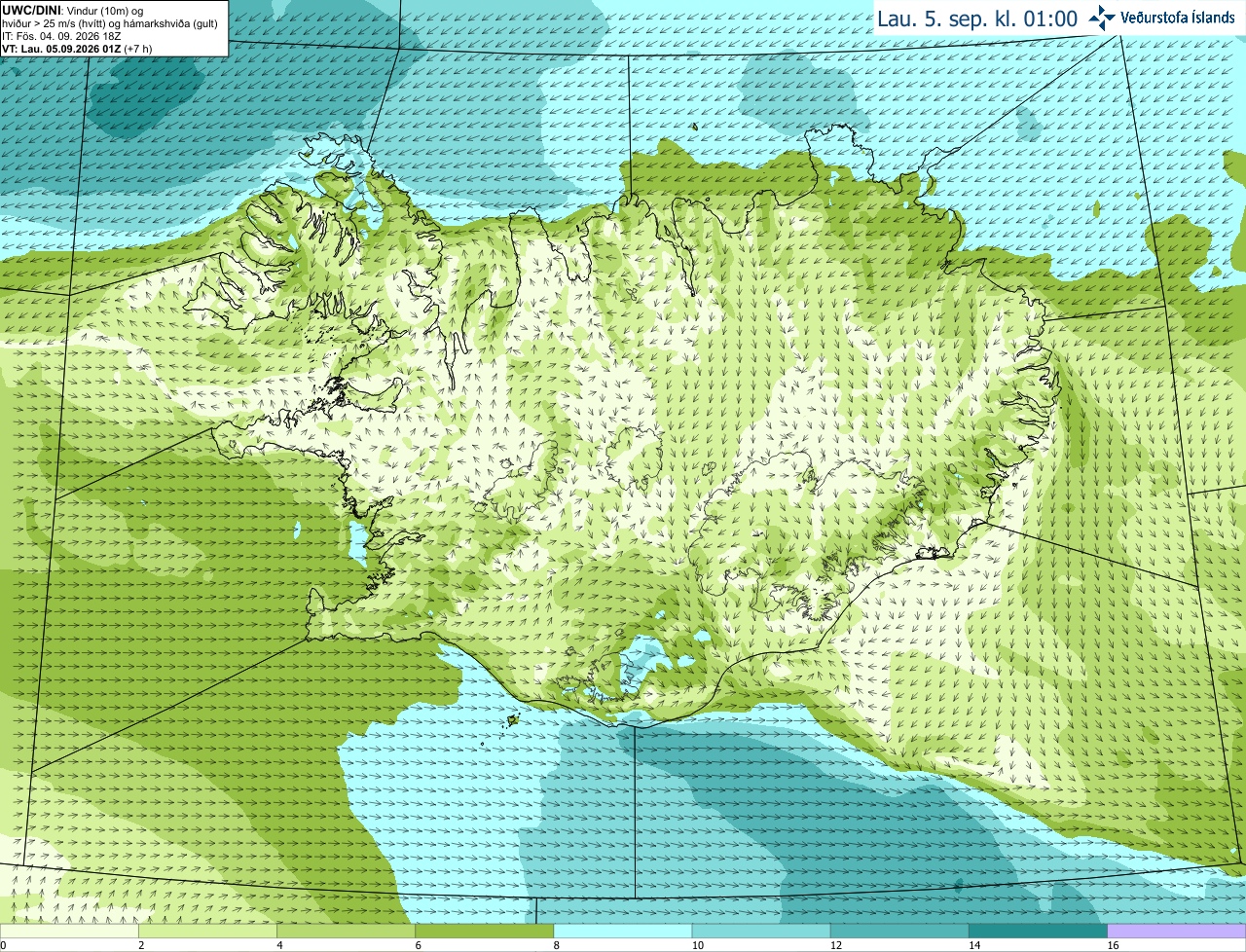
Task: Click the Lau. 5. sep. kl. 01:00 timestamp
Action: [x=976, y=18]
